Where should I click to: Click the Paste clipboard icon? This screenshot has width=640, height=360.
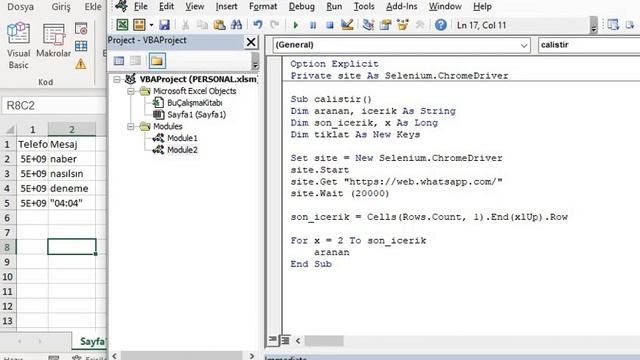click(x=219, y=25)
